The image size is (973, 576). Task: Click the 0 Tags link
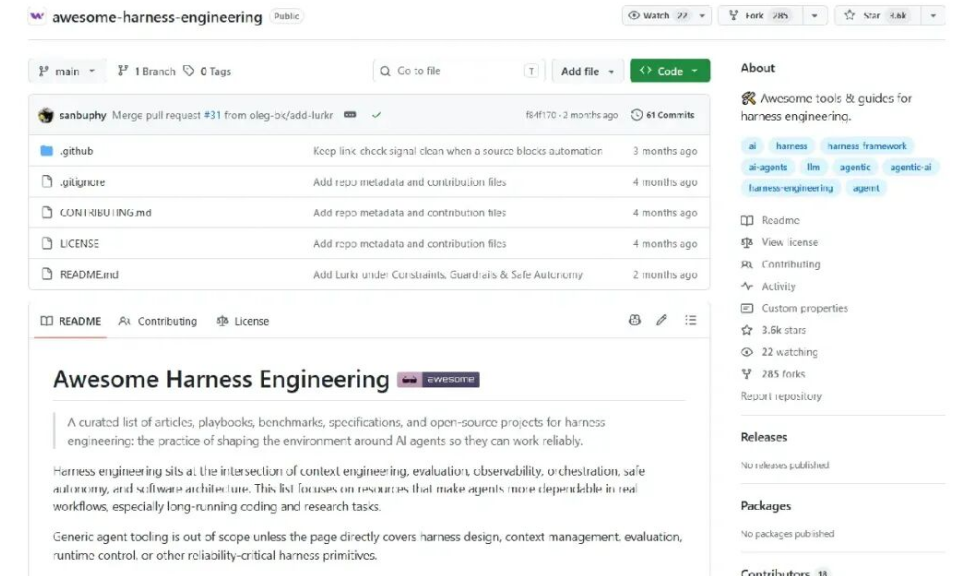click(x=207, y=71)
